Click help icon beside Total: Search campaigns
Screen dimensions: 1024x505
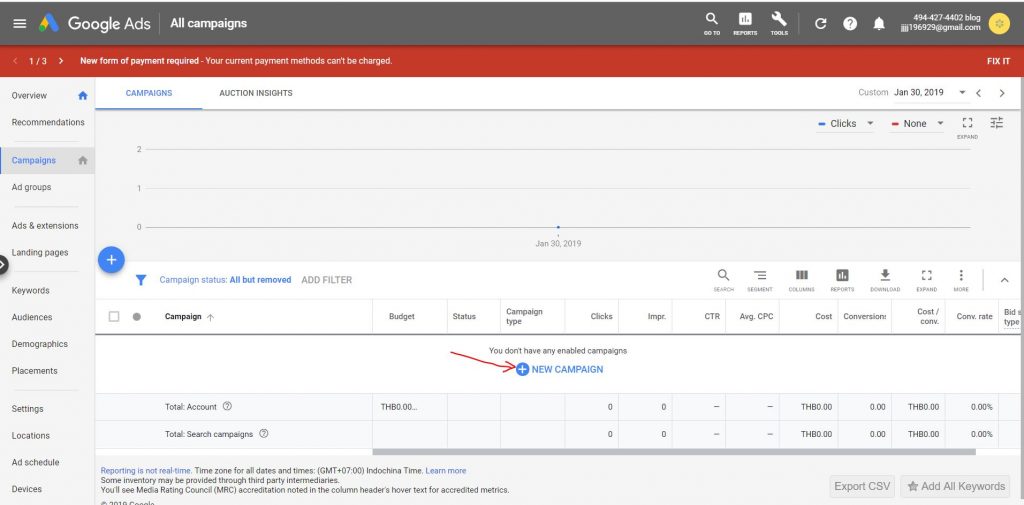point(264,434)
